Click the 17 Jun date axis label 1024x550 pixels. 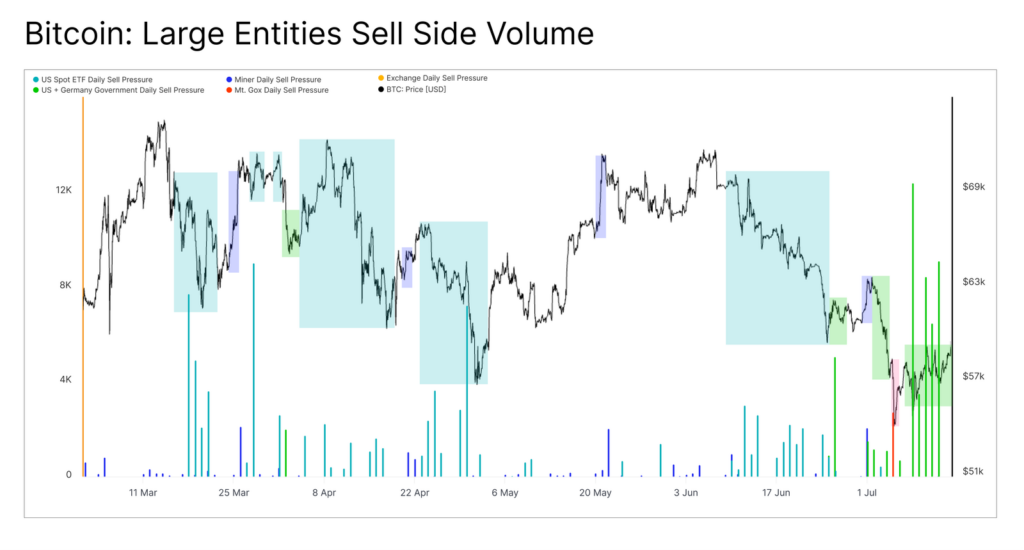click(x=776, y=493)
